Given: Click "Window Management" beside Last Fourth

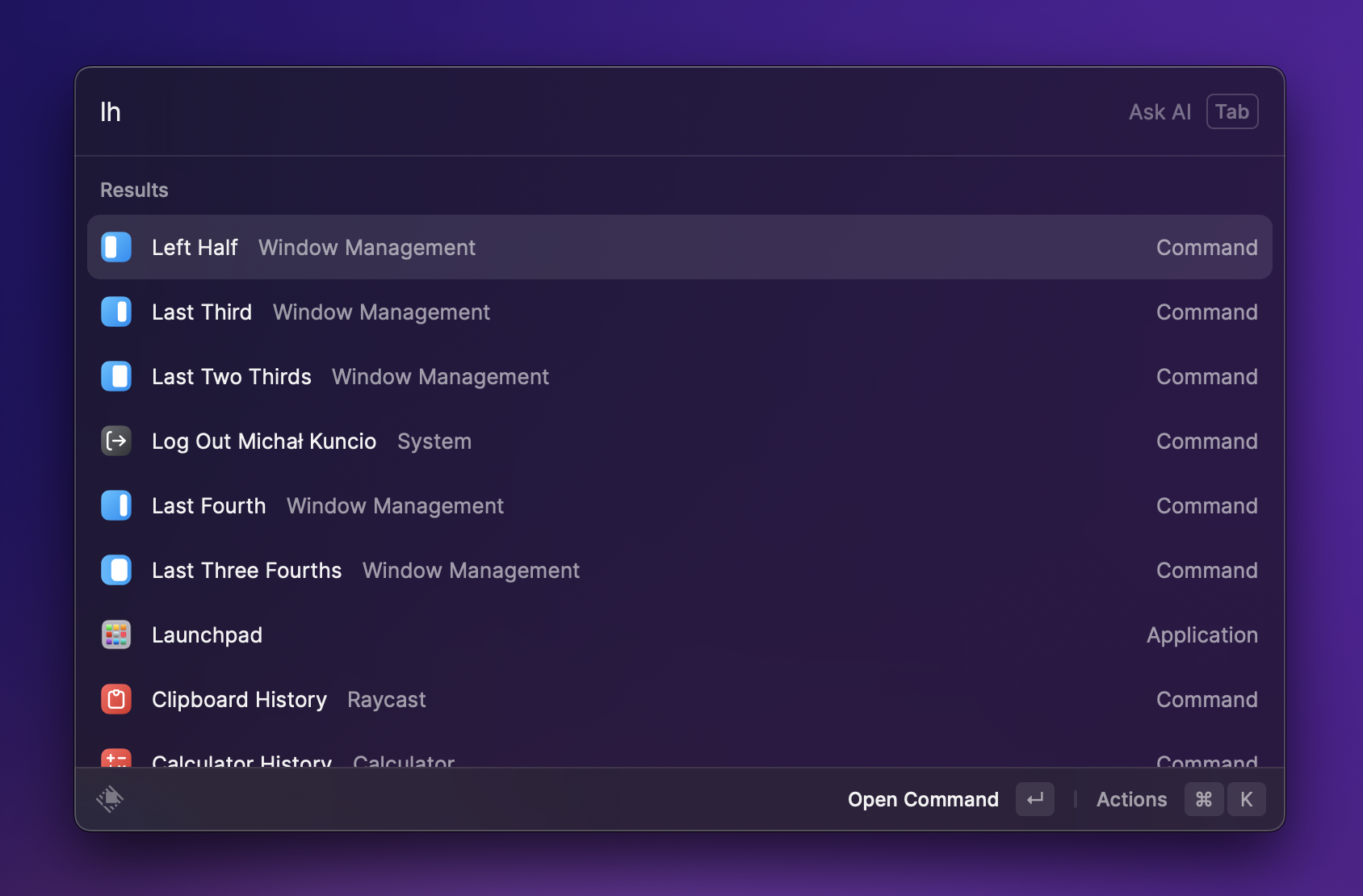Looking at the screenshot, I should click(x=395, y=506).
